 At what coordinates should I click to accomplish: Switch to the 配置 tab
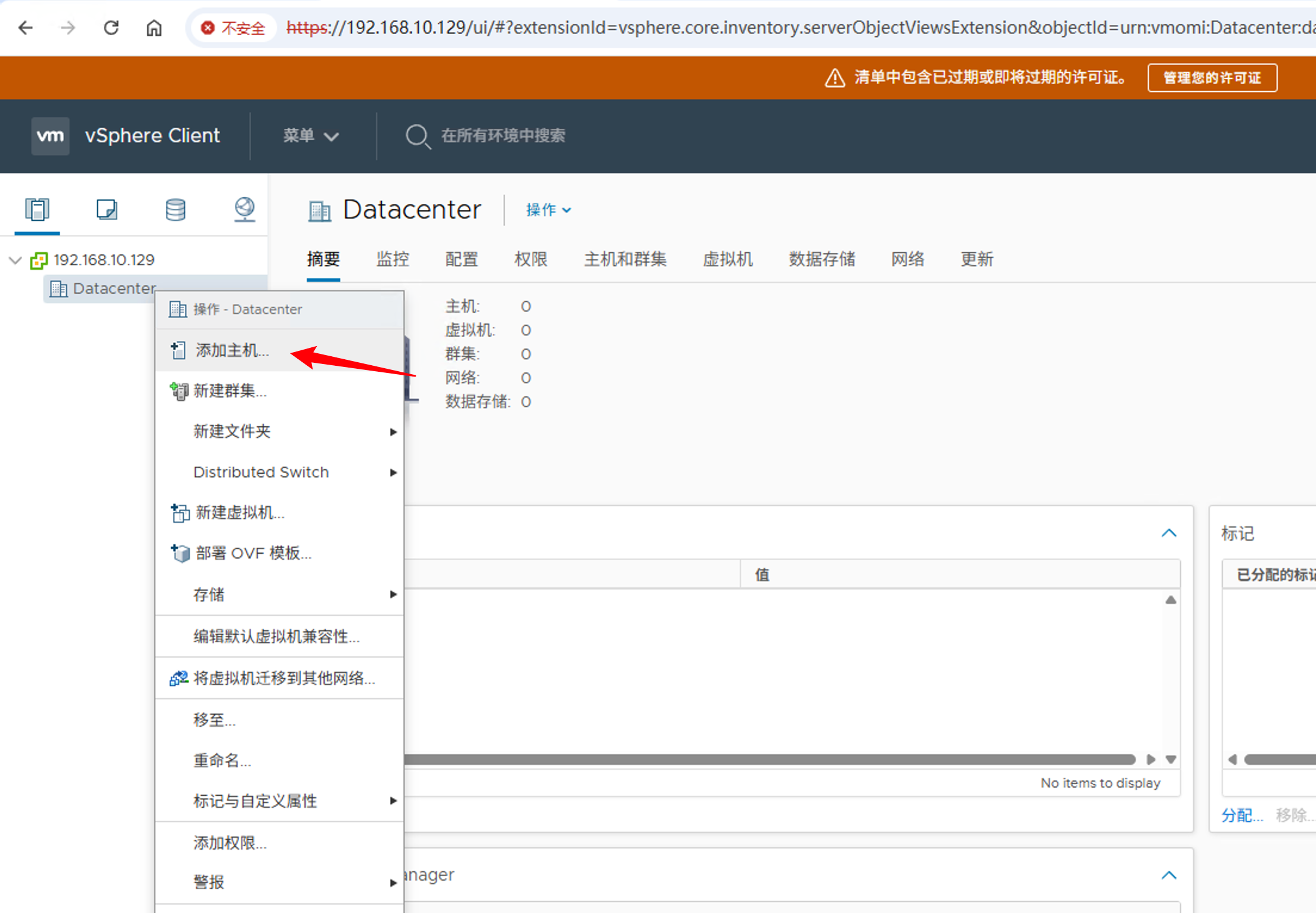462,259
